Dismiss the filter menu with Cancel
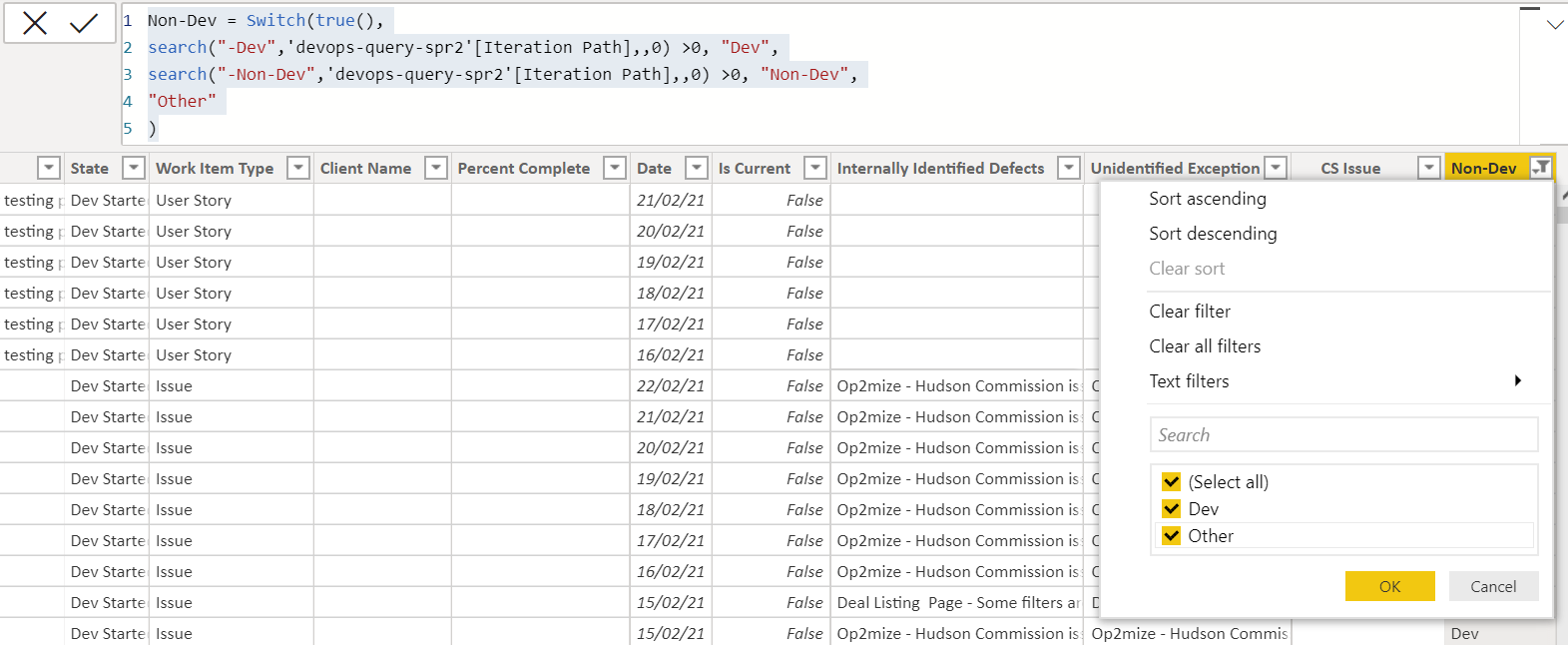Viewport: 1568px width, 645px height. (x=1493, y=586)
